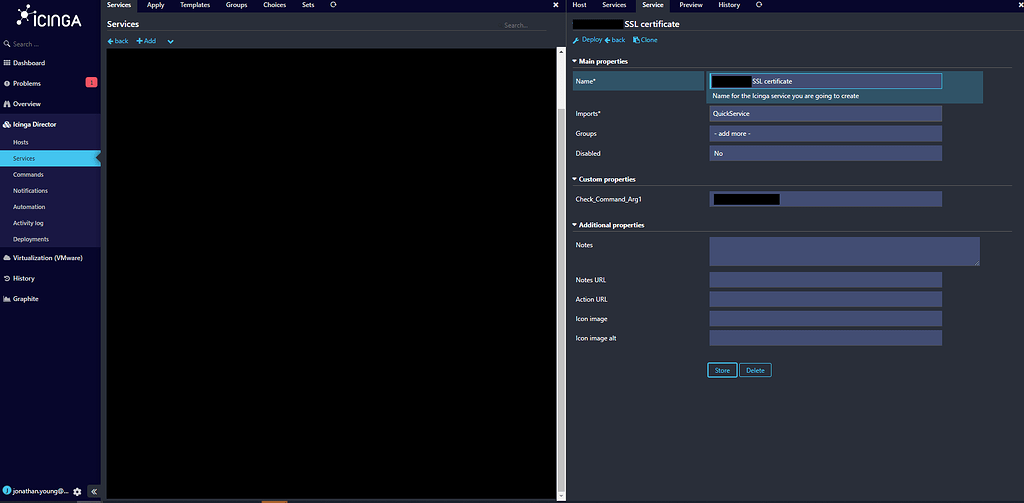
Task: Collapse the Custom properties section
Action: click(603, 179)
